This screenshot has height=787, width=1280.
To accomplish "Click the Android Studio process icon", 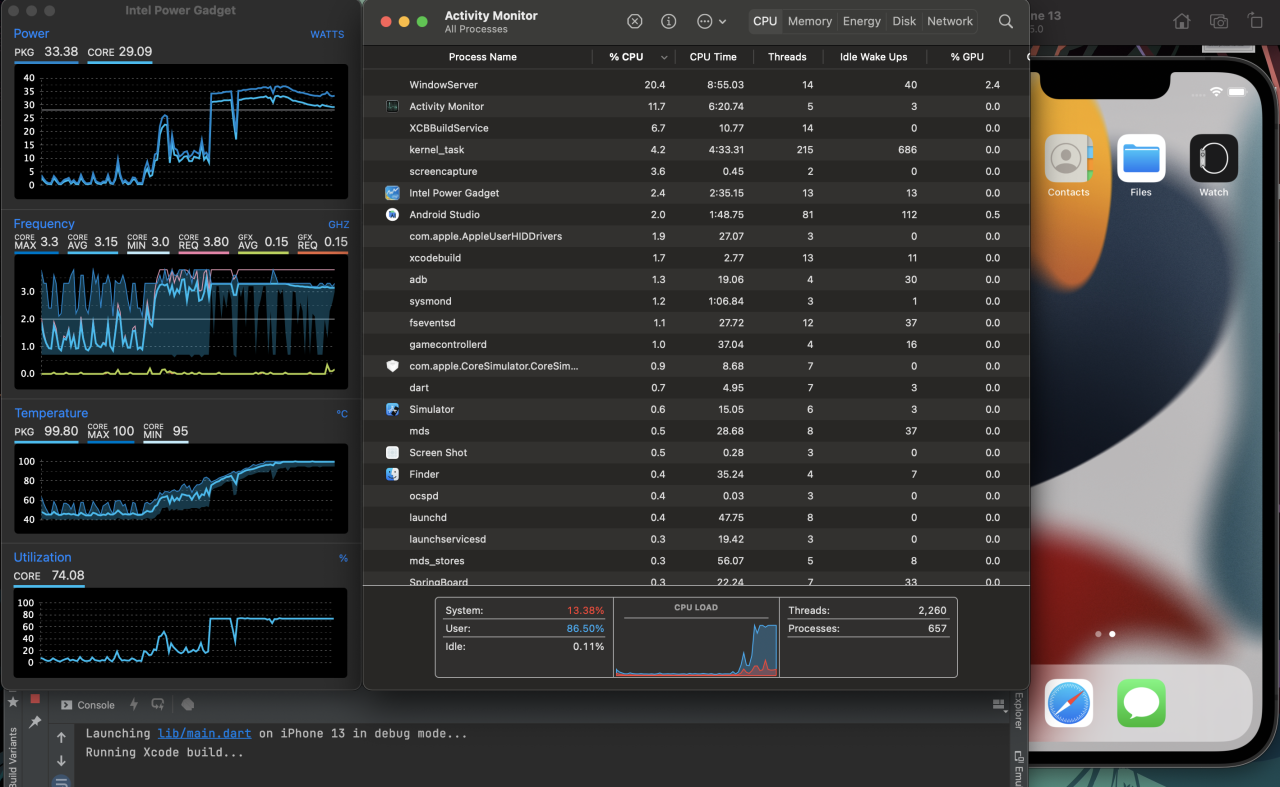I will (392, 214).
